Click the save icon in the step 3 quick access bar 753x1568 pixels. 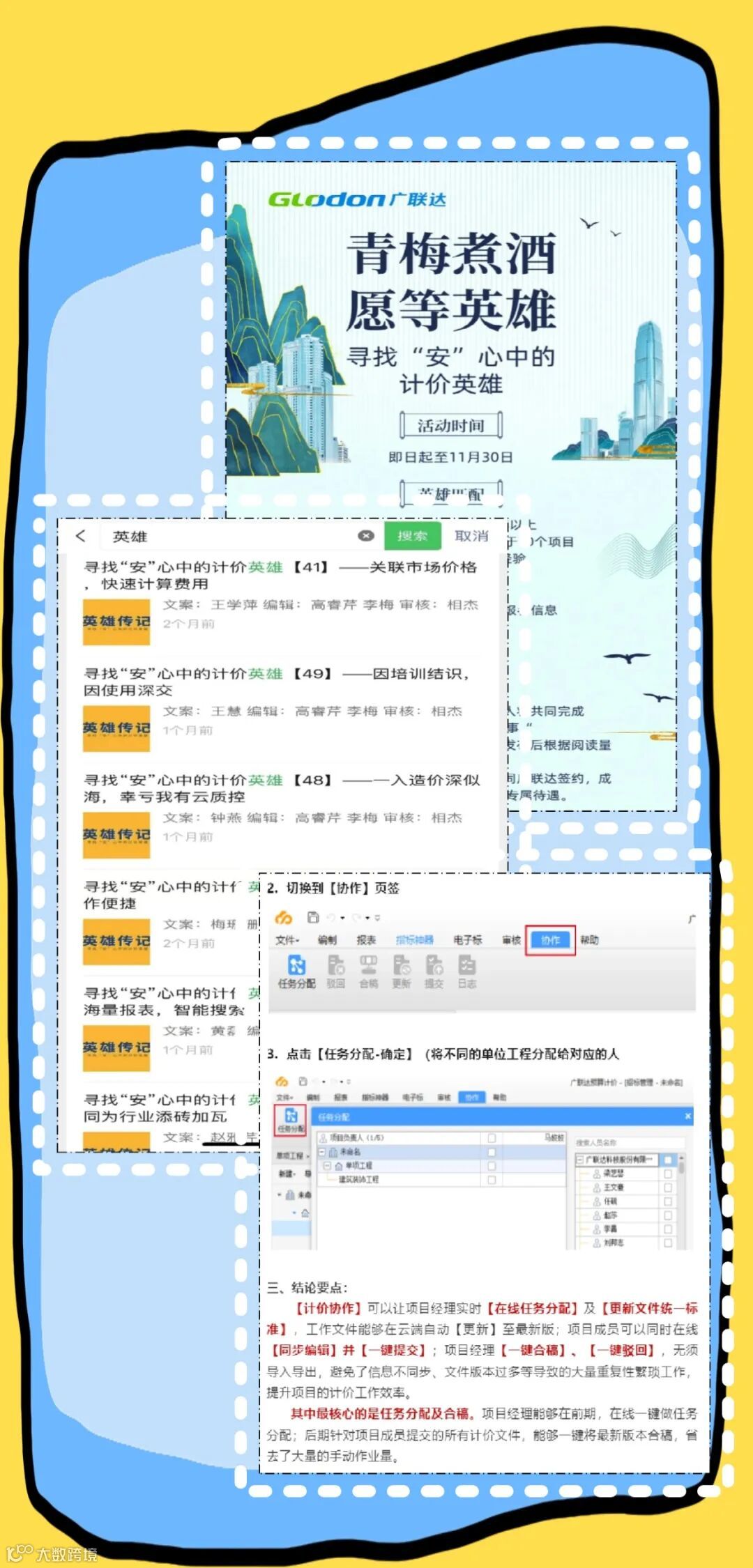tap(303, 1082)
